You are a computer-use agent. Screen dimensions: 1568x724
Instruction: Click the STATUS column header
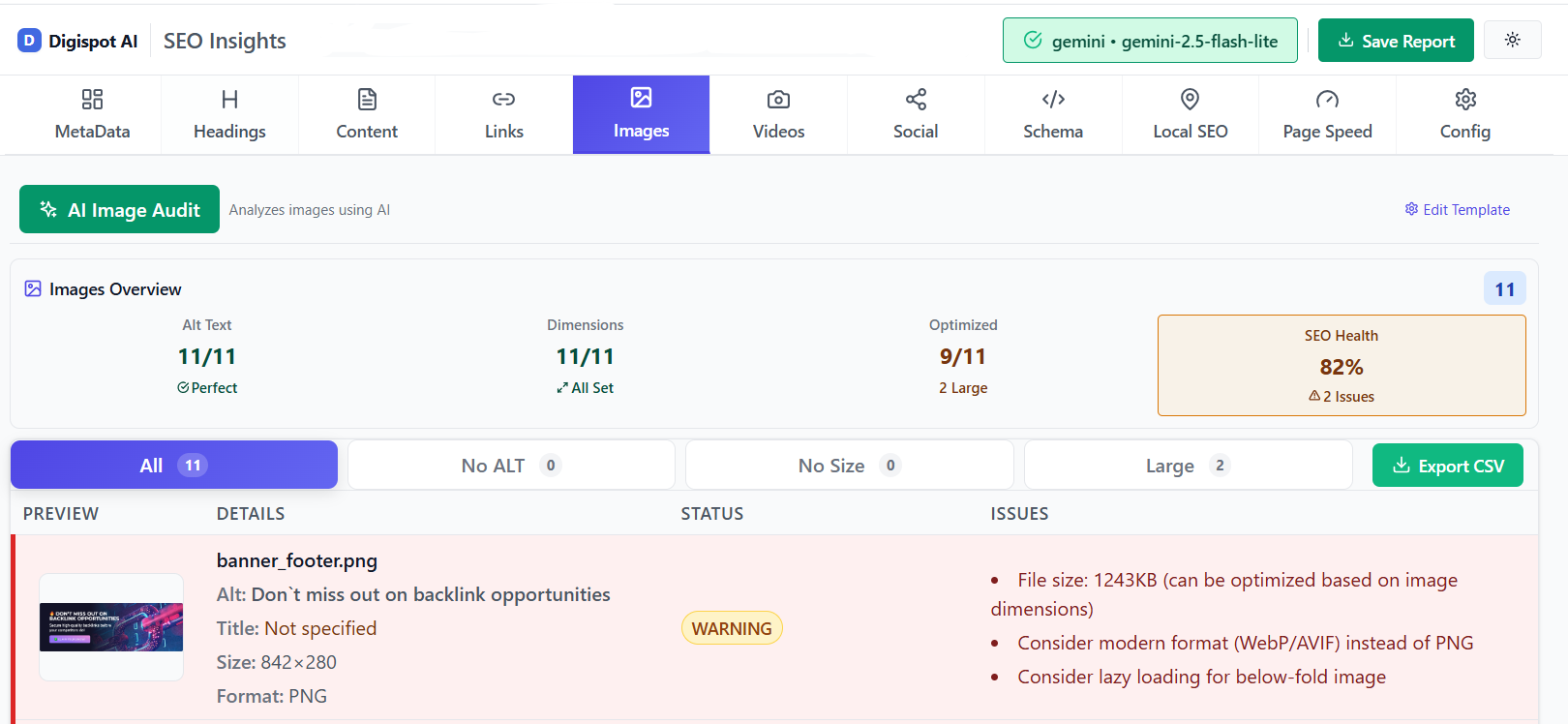[711, 513]
